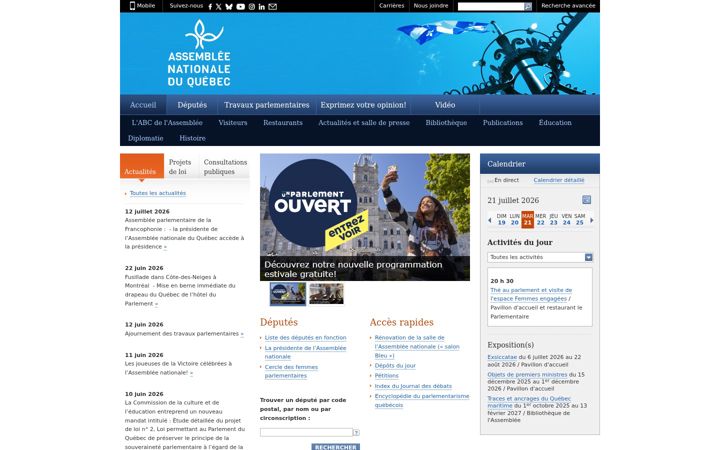Select the second carousel thumbnail

pyautogui.click(x=326, y=294)
